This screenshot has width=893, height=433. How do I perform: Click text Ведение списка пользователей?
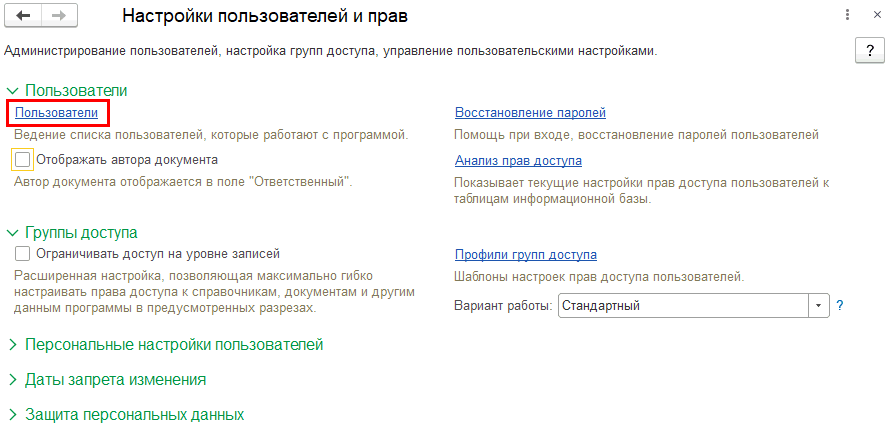(106, 135)
